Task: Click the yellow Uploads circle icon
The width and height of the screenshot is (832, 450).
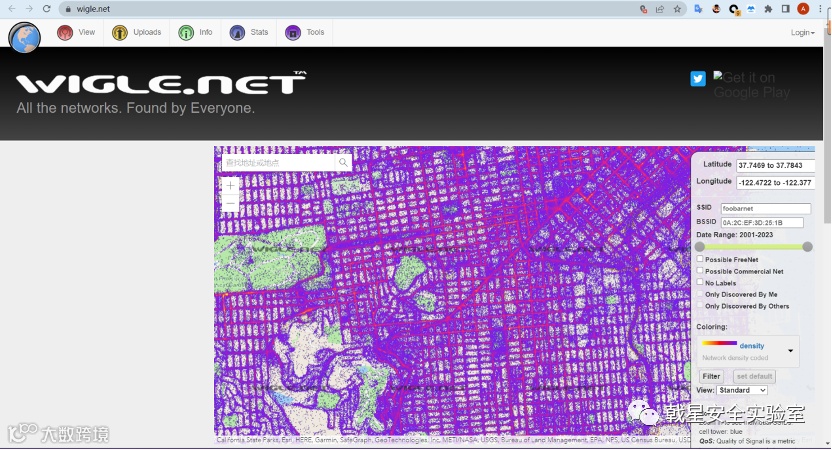Action: click(120, 33)
